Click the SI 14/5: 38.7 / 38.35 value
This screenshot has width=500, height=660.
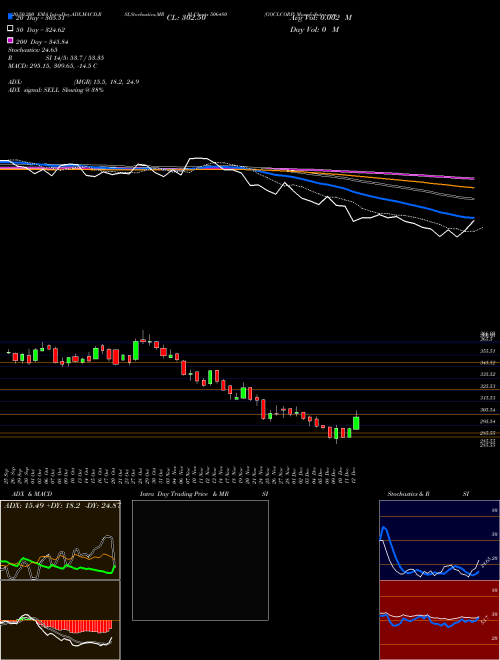(75, 58)
